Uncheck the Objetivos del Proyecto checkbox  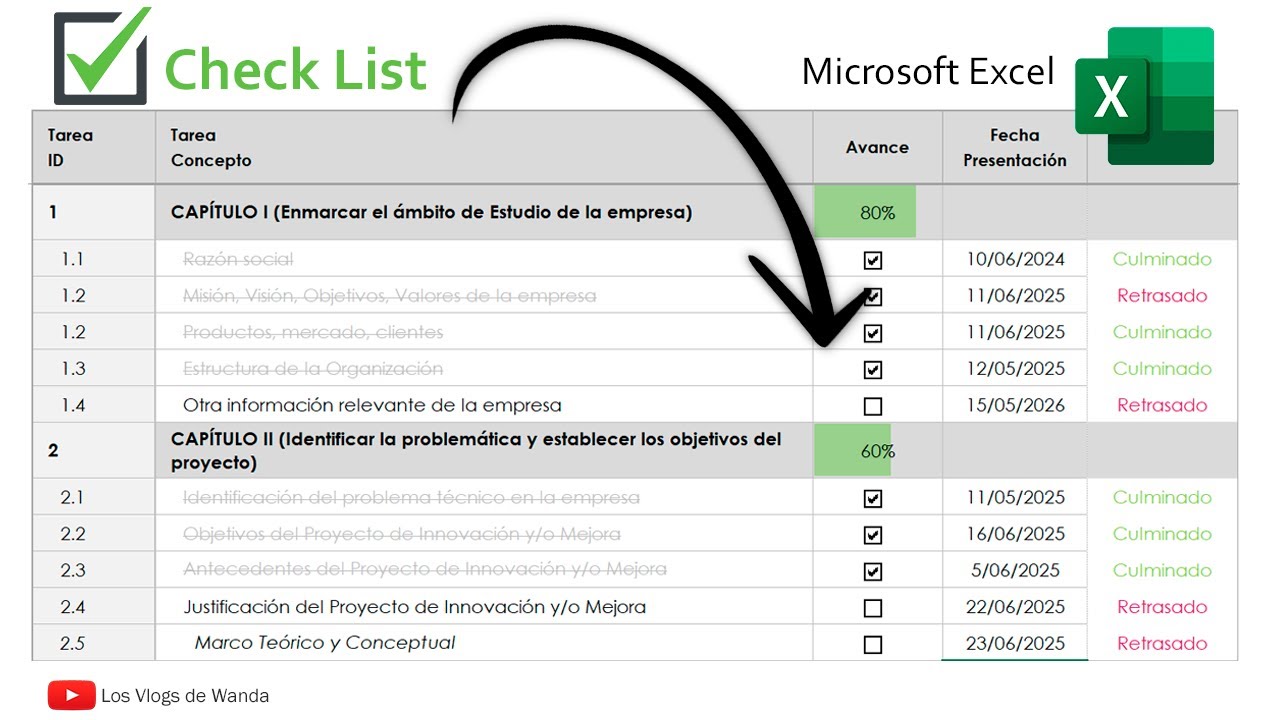tap(873, 535)
